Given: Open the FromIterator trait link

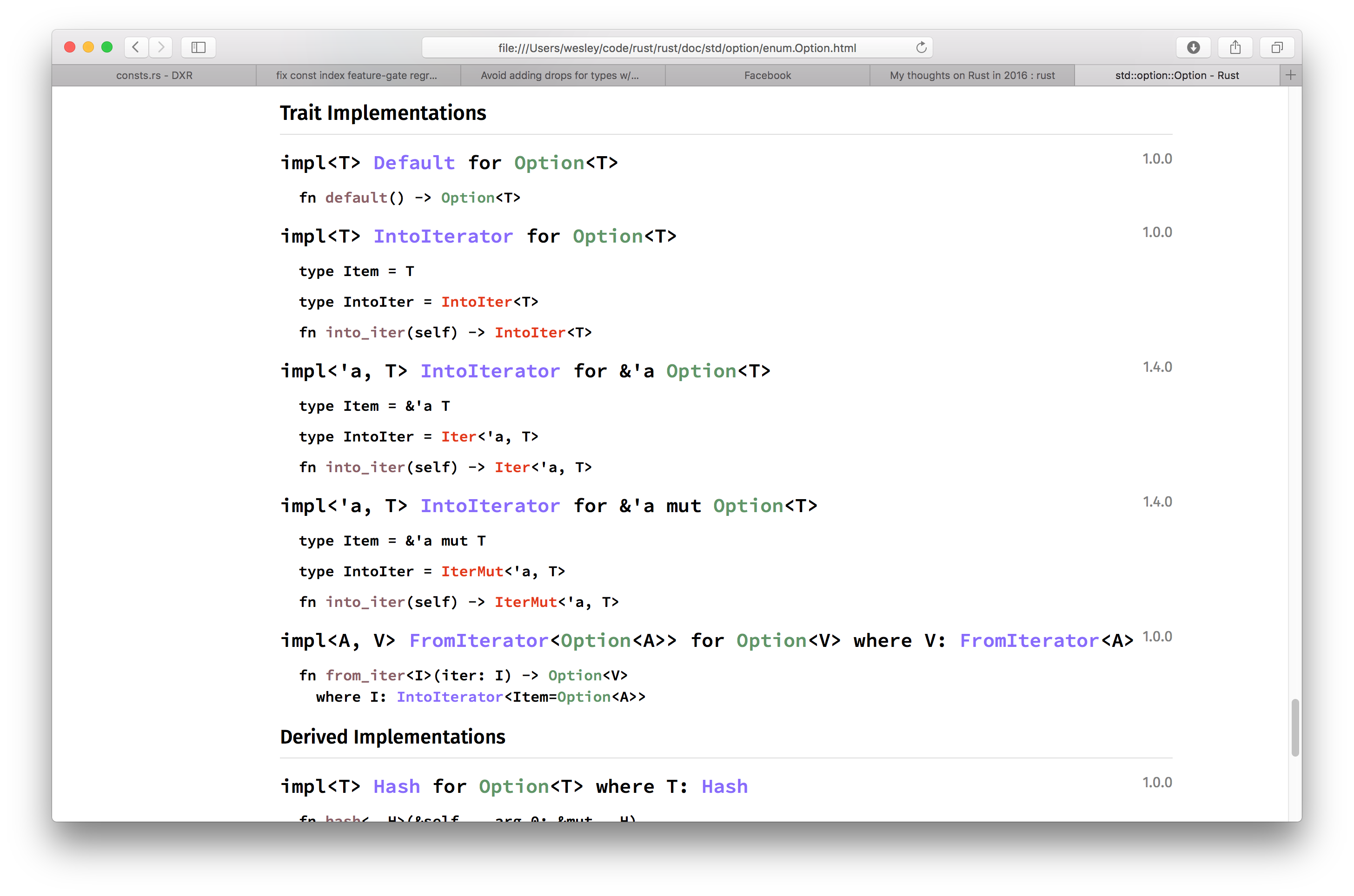Looking at the screenshot, I should [479, 640].
